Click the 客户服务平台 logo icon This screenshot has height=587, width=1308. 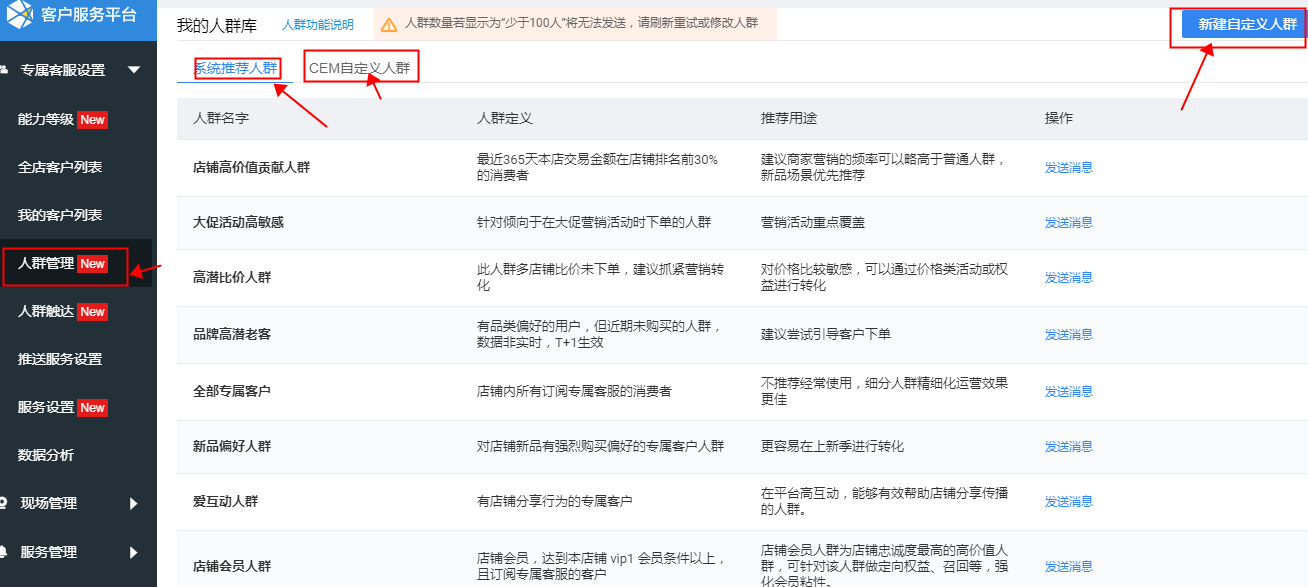coord(21,15)
